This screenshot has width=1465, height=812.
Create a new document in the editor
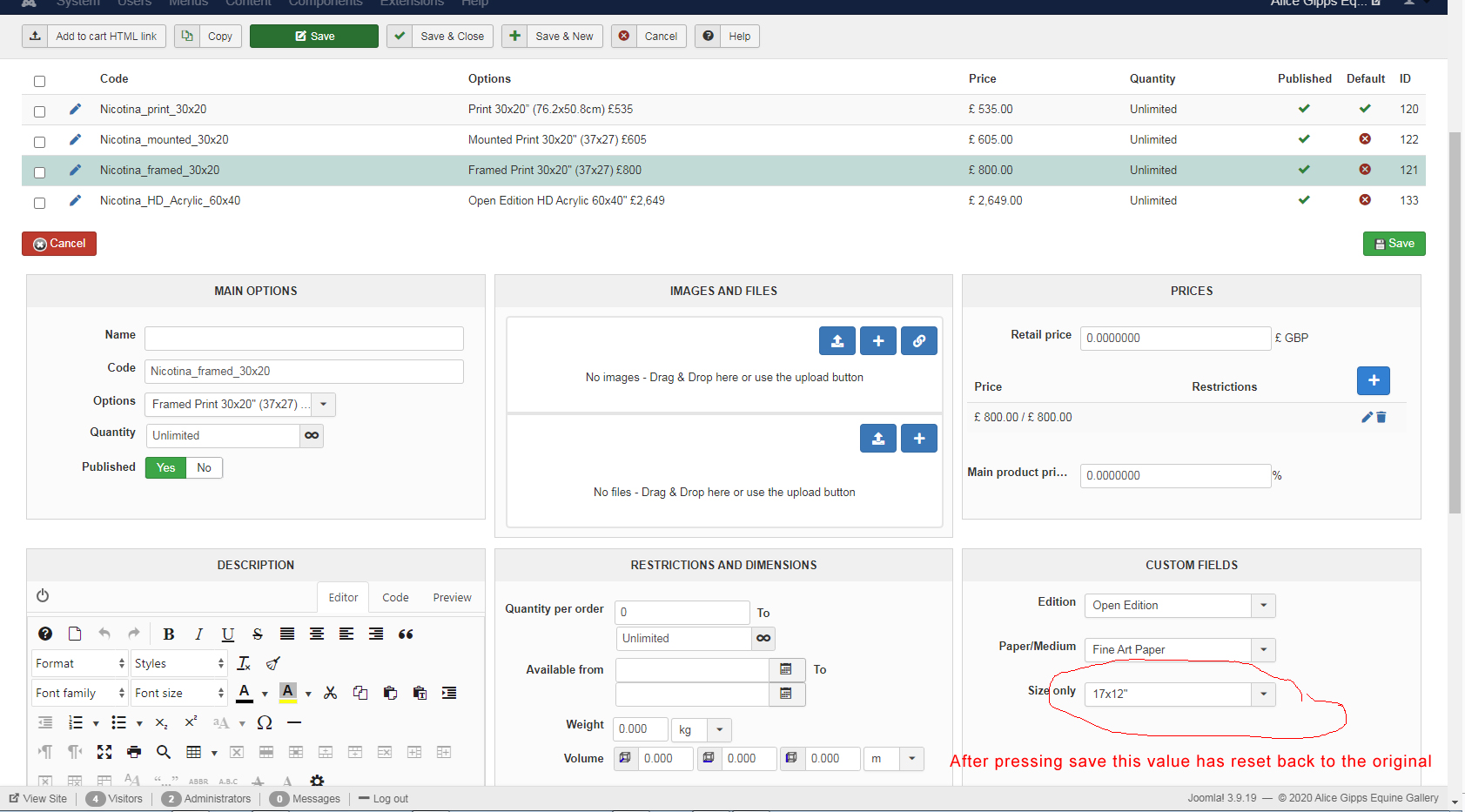pos(75,634)
